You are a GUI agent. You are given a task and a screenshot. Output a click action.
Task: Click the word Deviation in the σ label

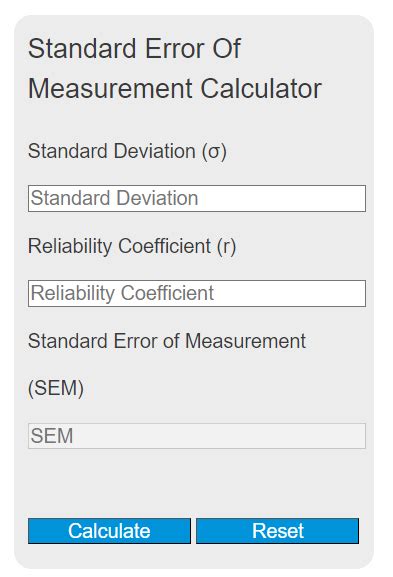[155, 151]
